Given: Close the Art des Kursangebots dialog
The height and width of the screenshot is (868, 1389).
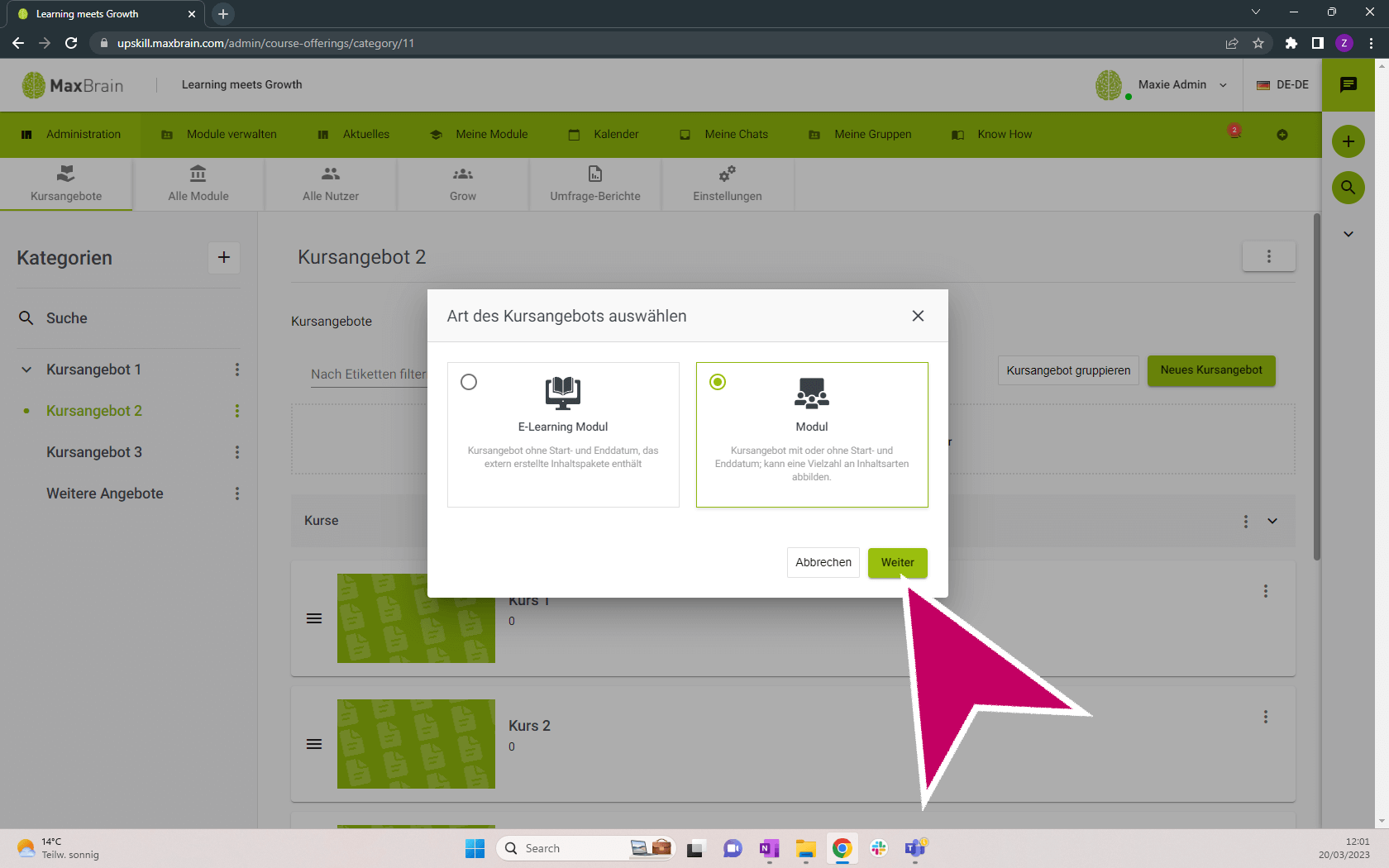Looking at the screenshot, I should [918, 316].
